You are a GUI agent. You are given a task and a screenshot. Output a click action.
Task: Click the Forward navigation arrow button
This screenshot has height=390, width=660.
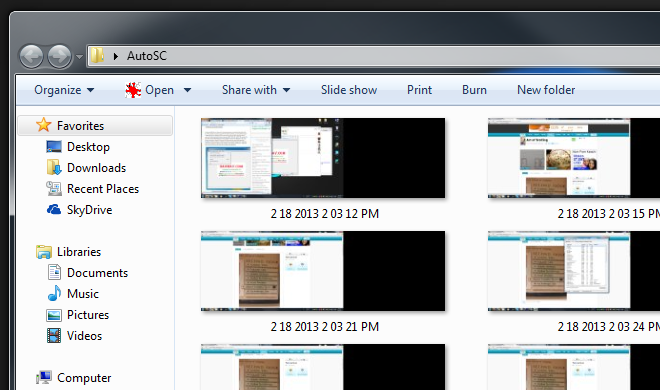click(x=59, y=56)
